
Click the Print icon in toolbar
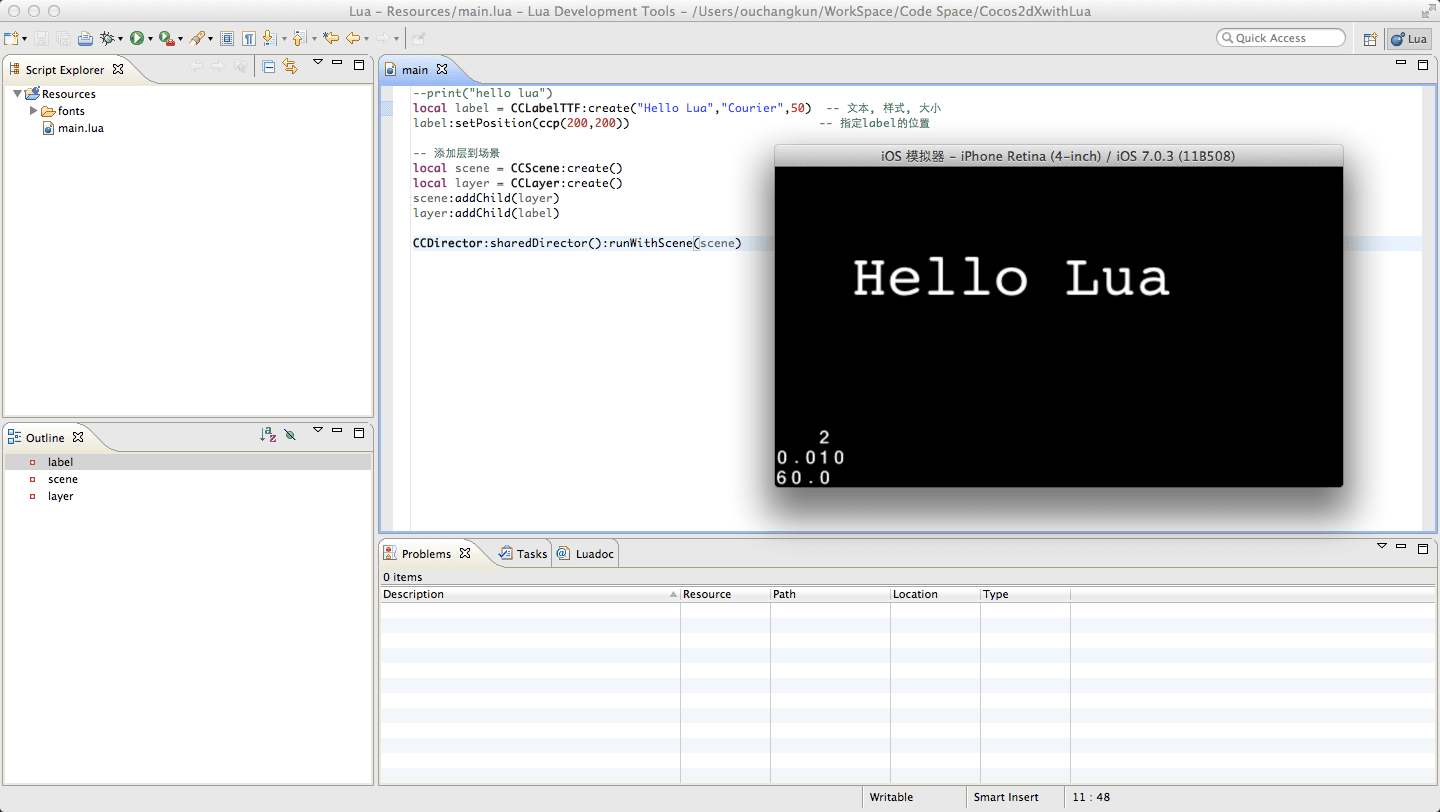tap(85, 38)
